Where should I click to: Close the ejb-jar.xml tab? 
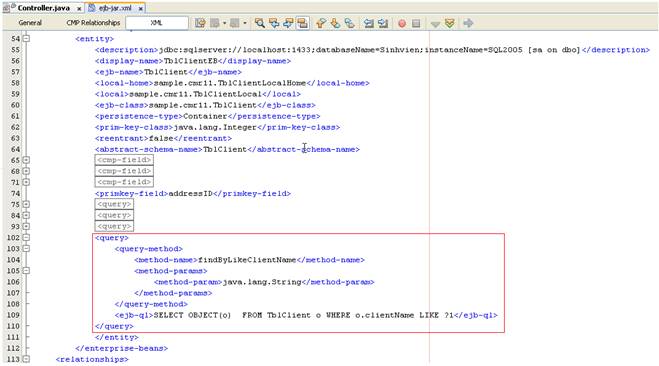141,8
